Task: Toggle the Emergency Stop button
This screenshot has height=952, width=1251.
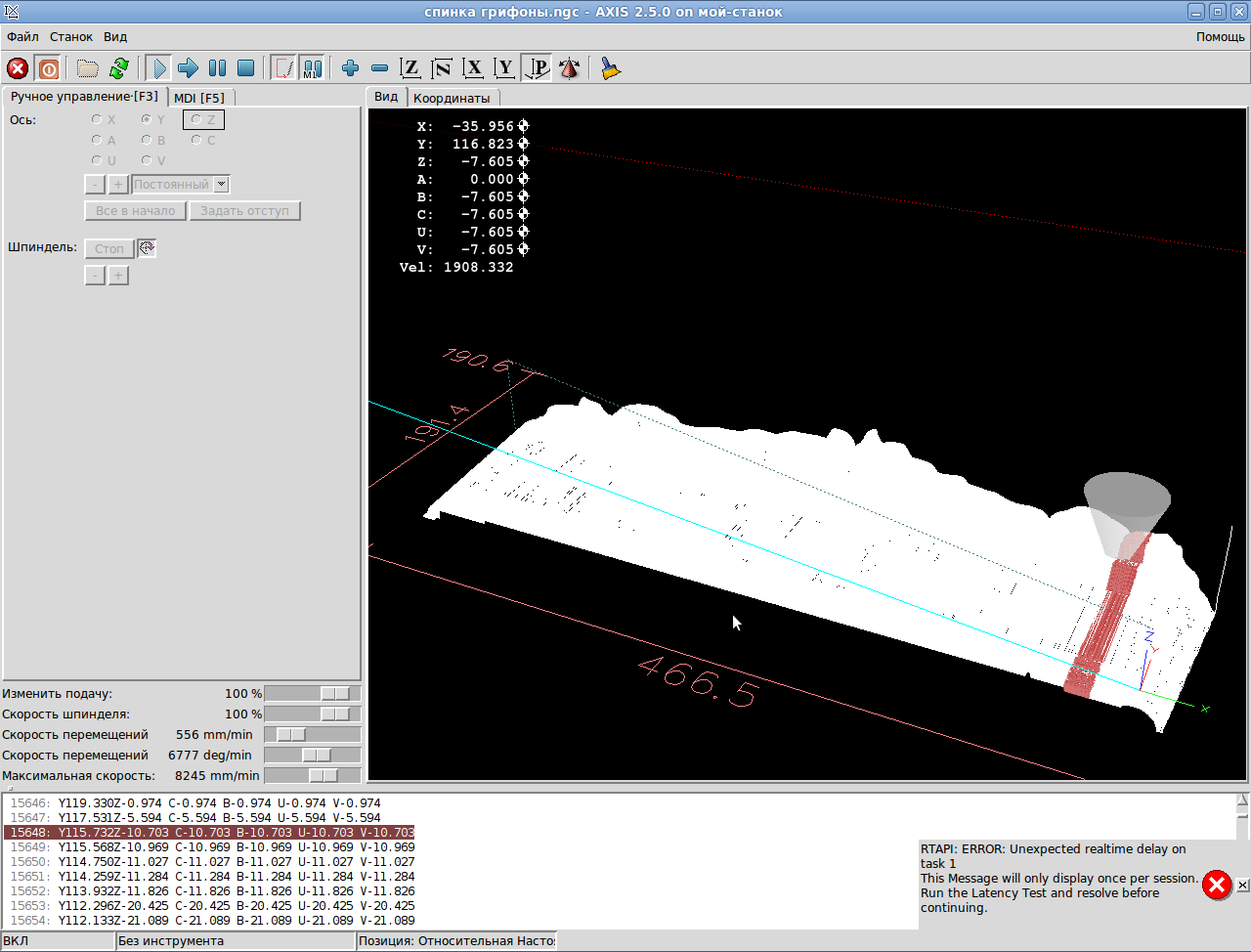Action: 18,68
